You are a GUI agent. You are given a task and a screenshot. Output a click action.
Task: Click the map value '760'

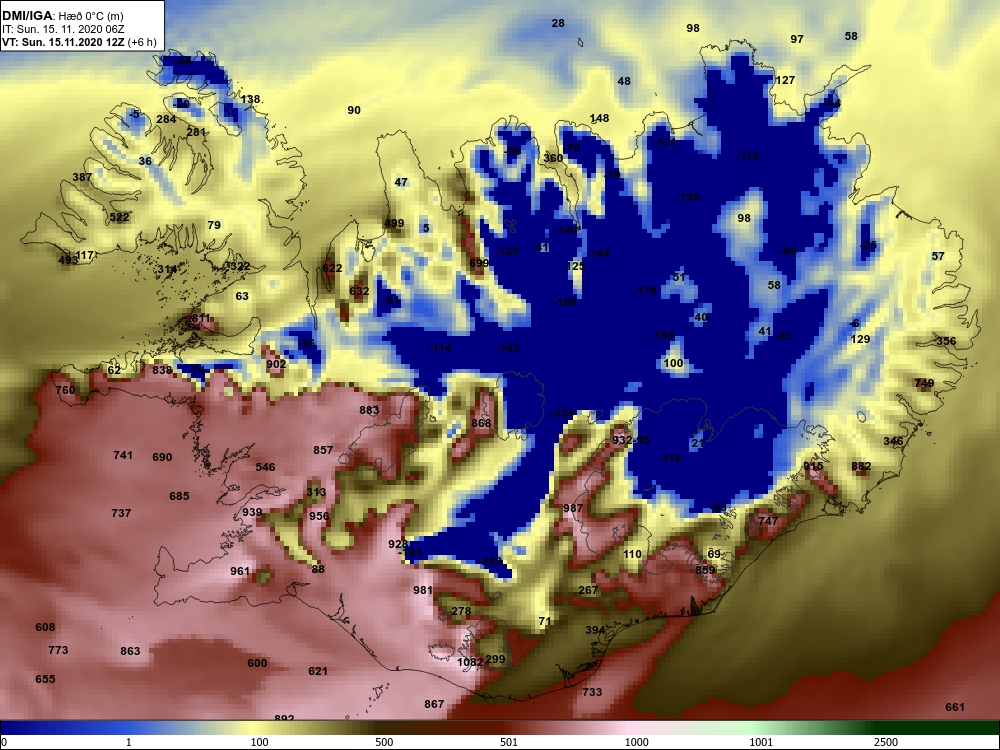tap(65, 390)
